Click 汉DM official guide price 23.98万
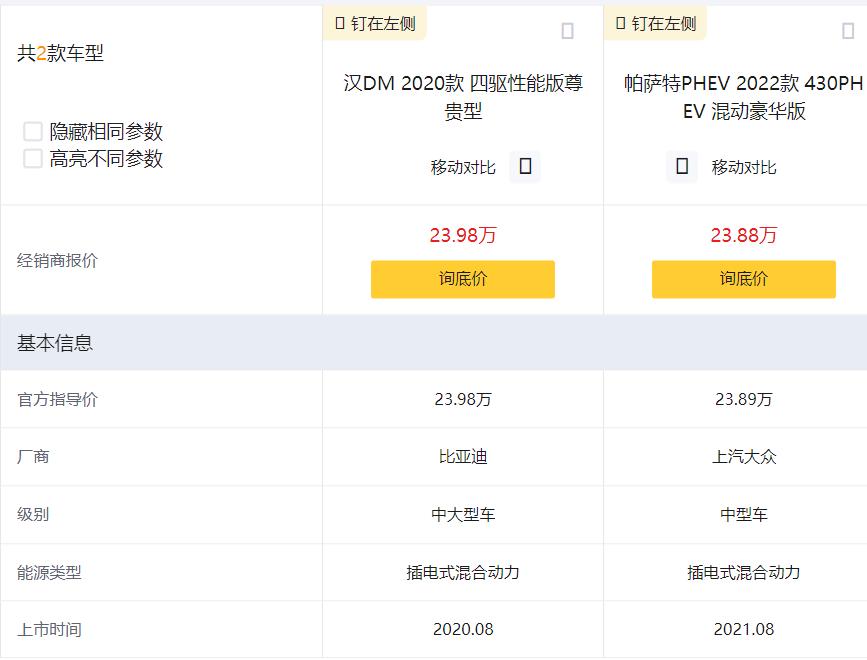 (x=463, y=399)
